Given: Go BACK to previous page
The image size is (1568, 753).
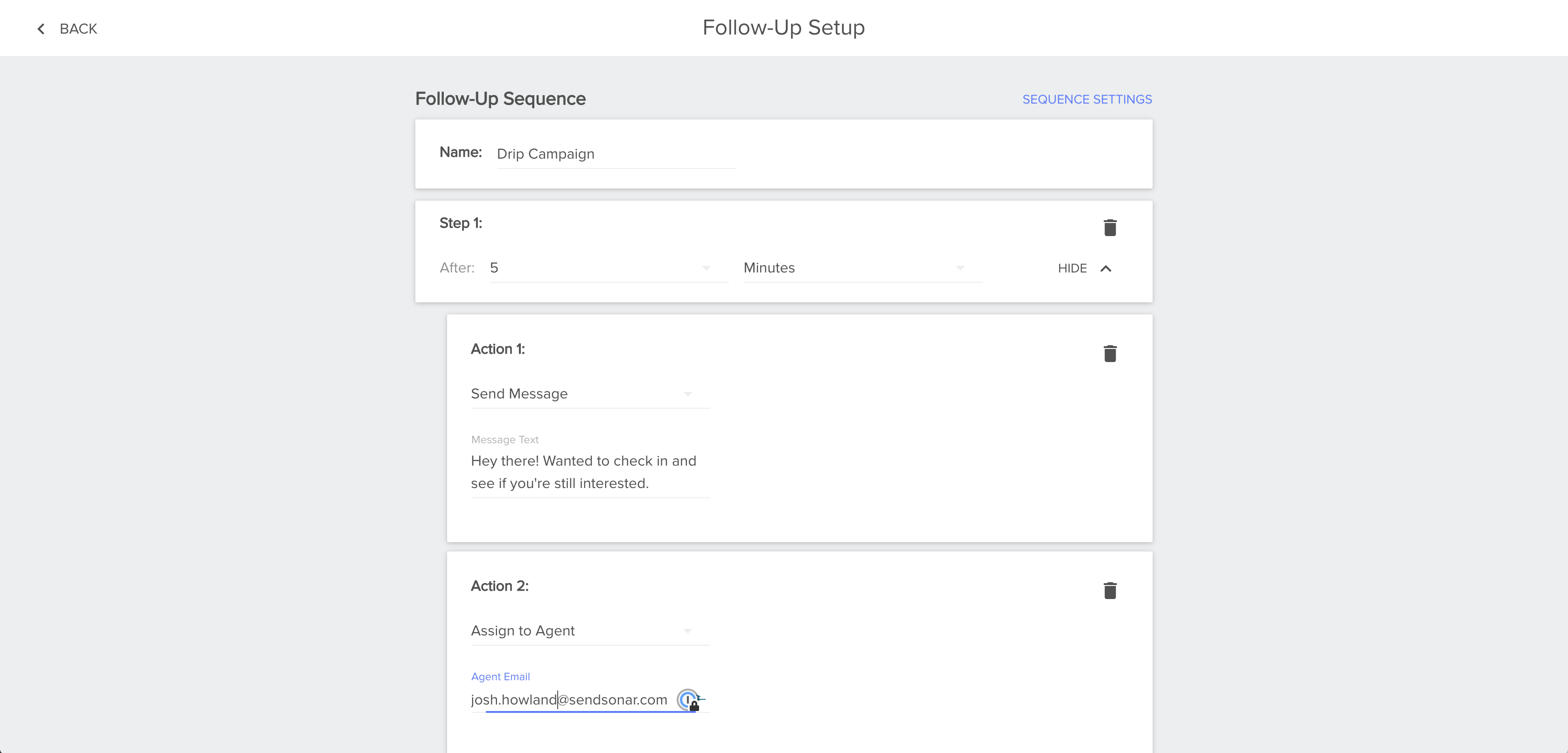Looking at the screenshot, I should (x=78, y=28).
